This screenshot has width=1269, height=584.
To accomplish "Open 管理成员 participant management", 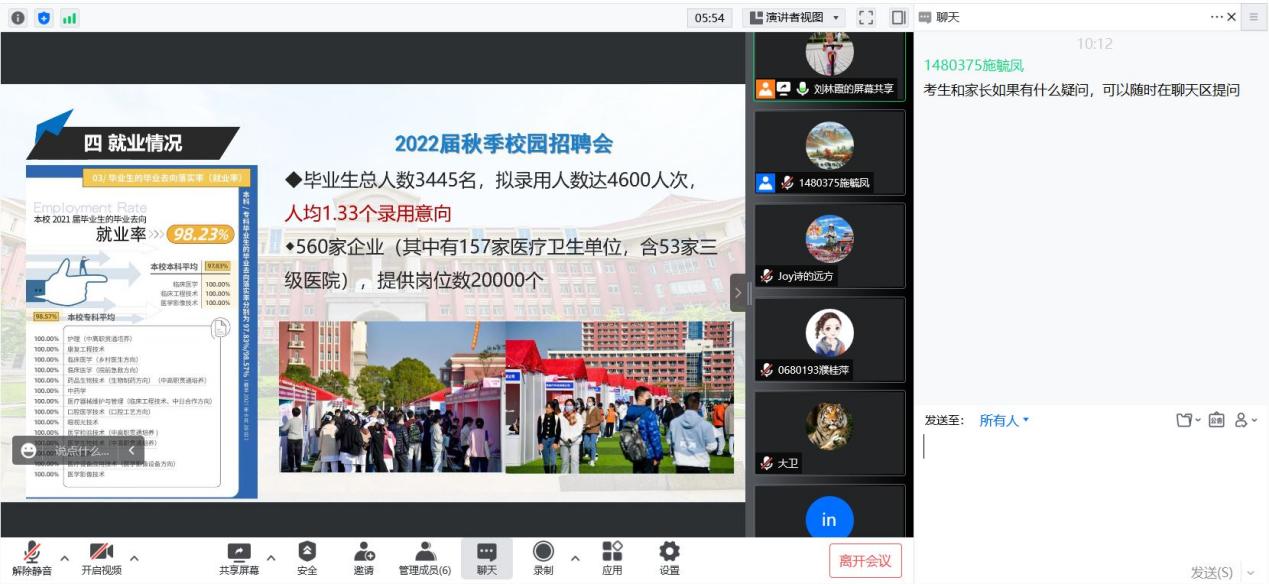I will tap(425, 558).
